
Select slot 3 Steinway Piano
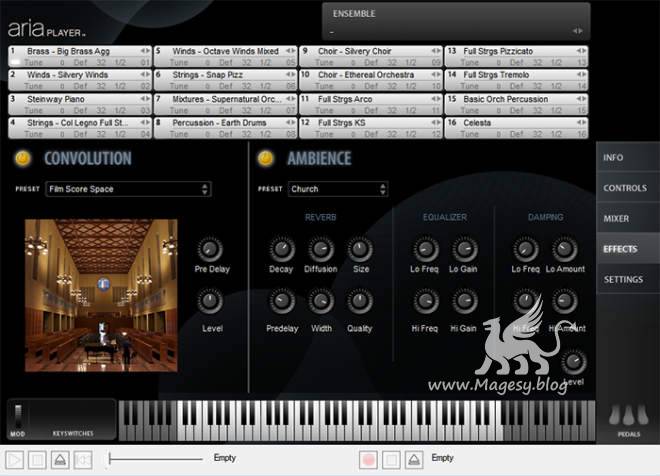(x=80, y=104)
